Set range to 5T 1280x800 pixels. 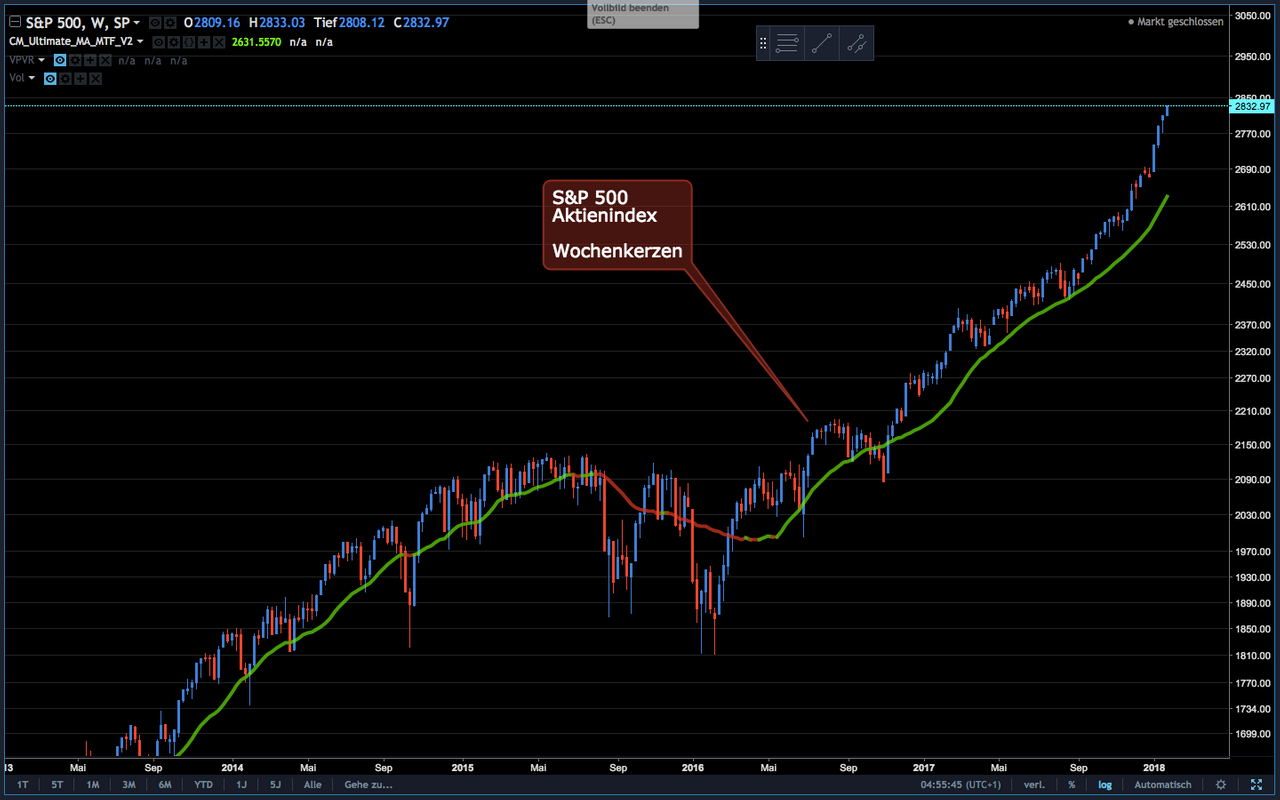coord(57,785)
